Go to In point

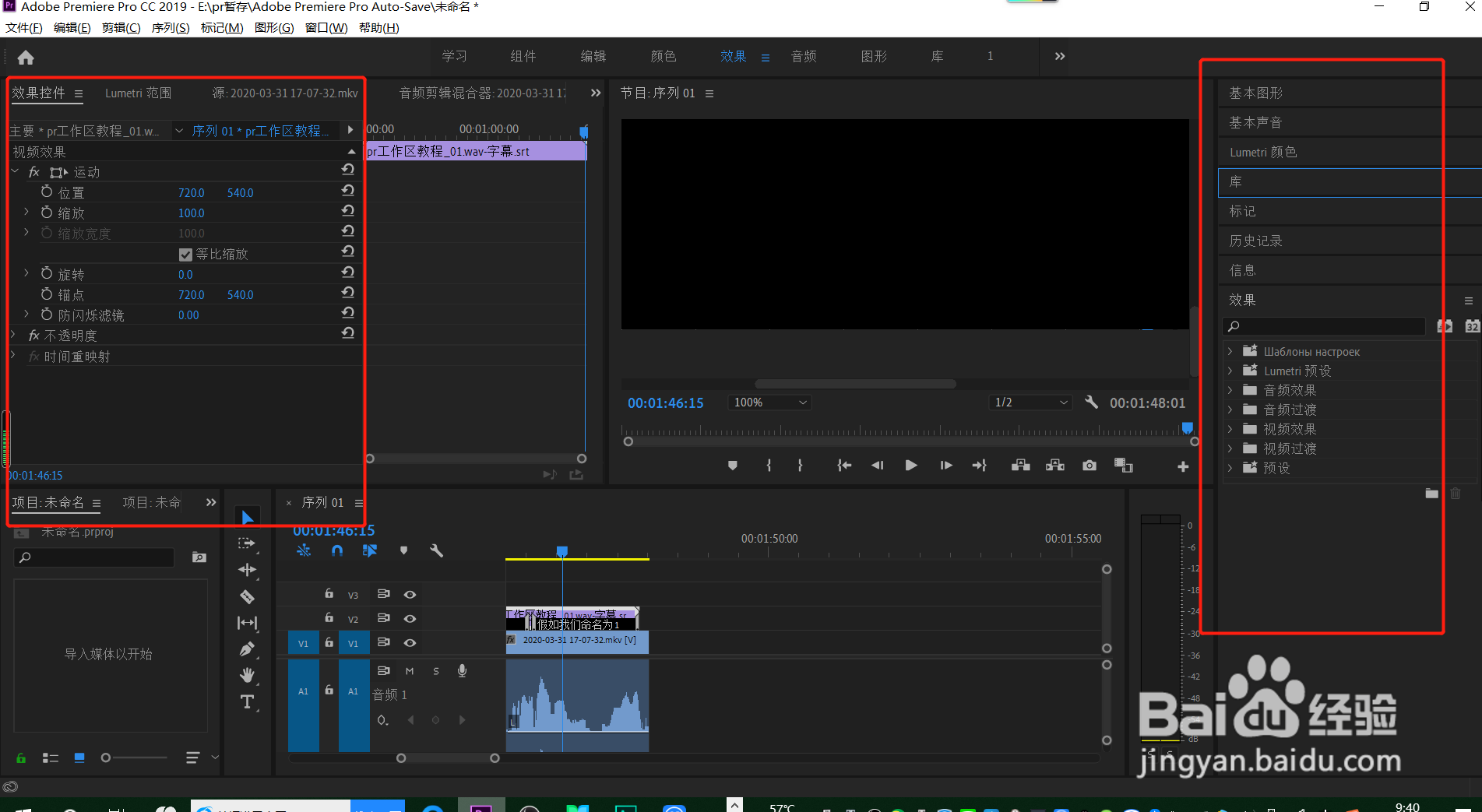(x=844, y=466)
